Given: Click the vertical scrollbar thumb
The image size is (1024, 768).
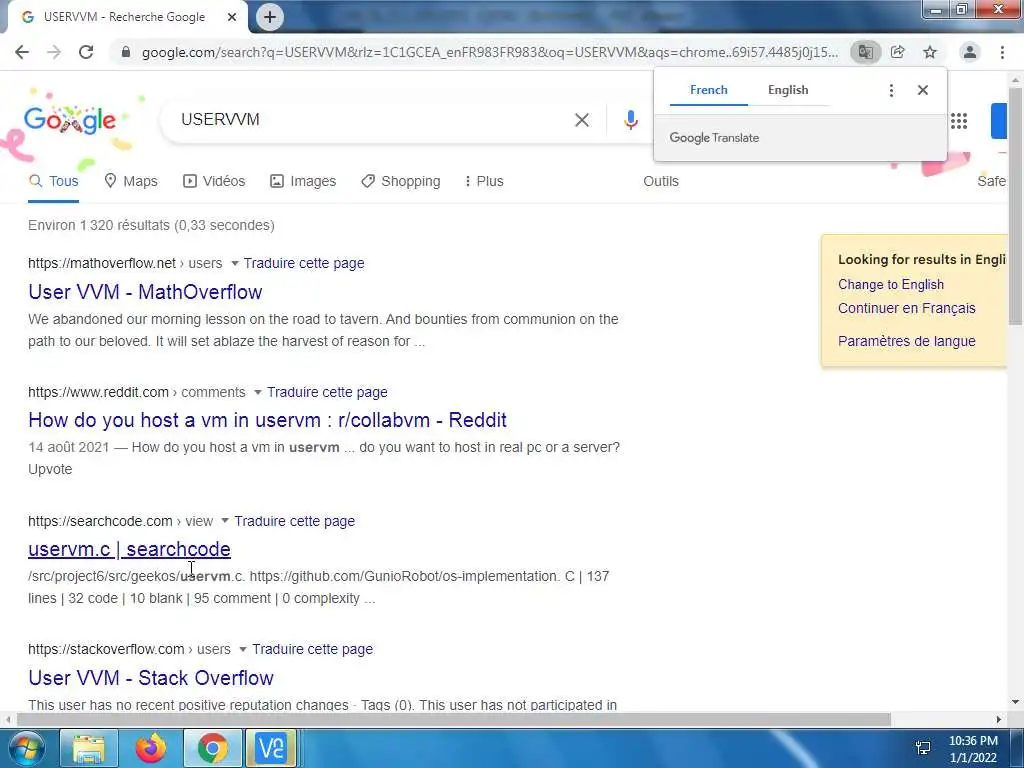Looking at the screenshot, I should (x=1016, y=206).
